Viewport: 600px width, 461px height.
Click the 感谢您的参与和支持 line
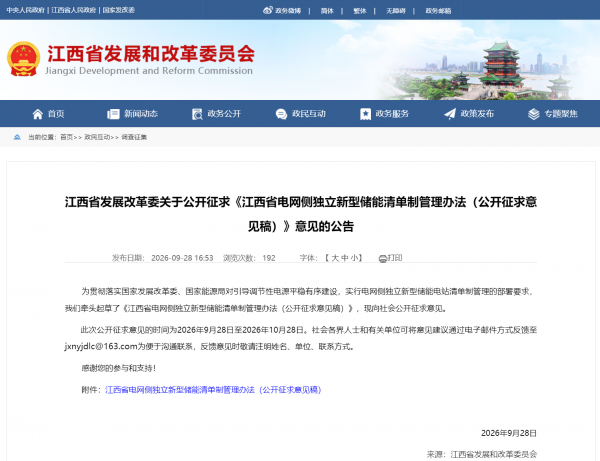[x=118, y=368]
